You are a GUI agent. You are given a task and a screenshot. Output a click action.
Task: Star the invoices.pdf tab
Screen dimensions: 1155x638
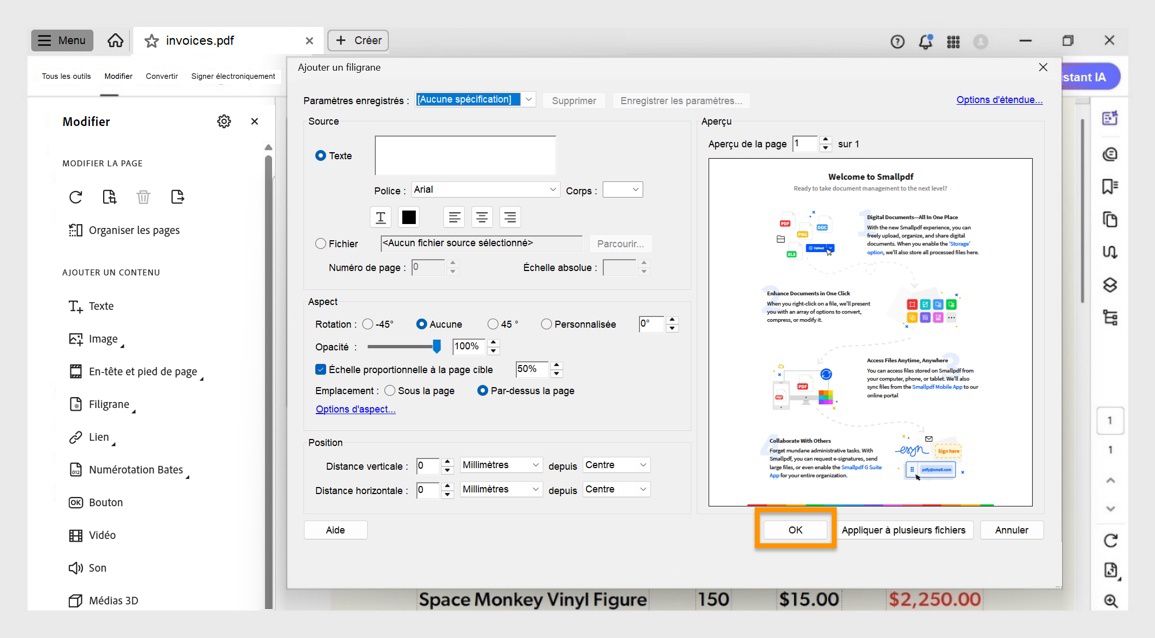[152, 41]
